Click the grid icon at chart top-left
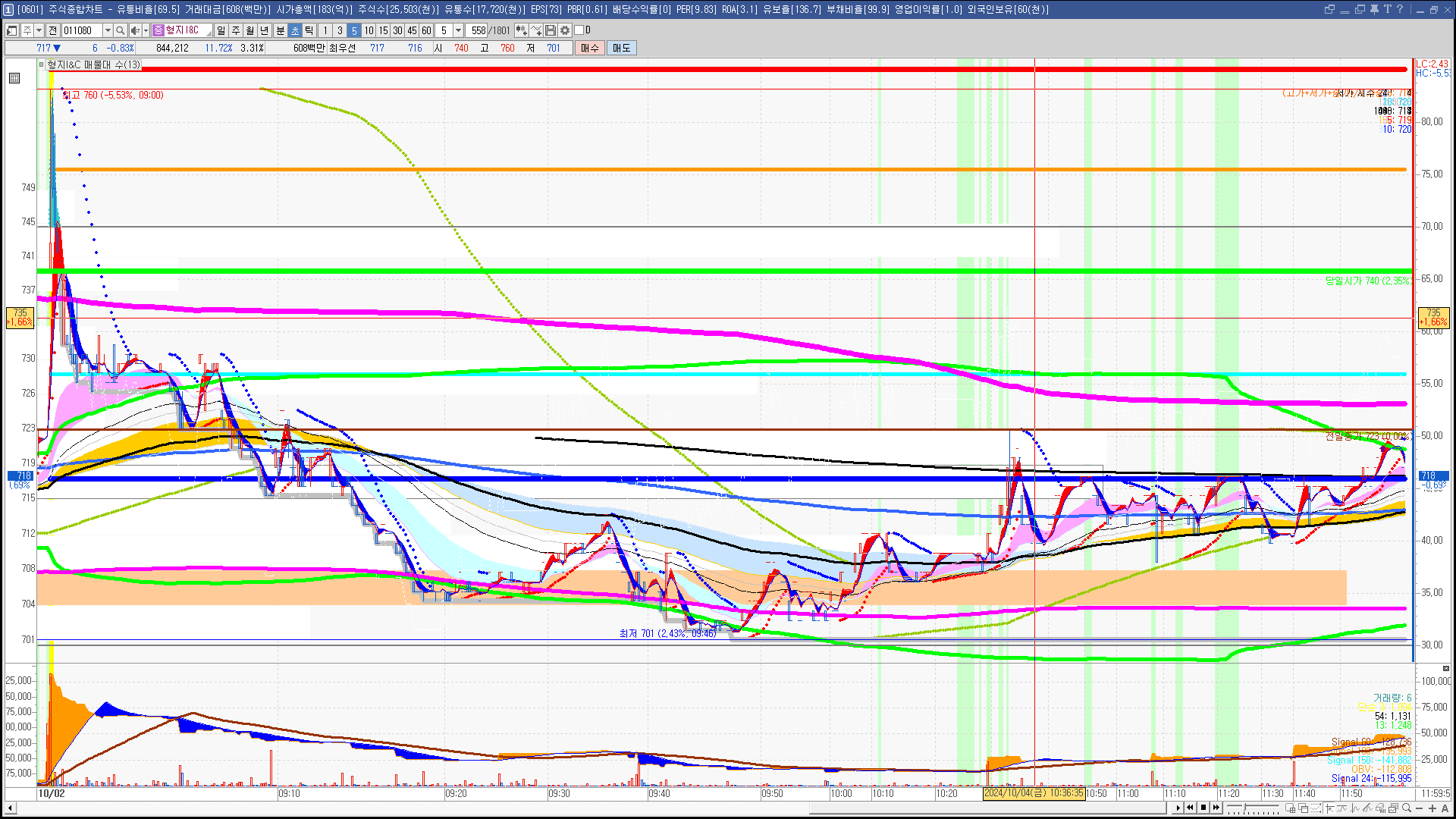Image resolution: width=1456 pixels, height=819 pixels. click(14, 78)
